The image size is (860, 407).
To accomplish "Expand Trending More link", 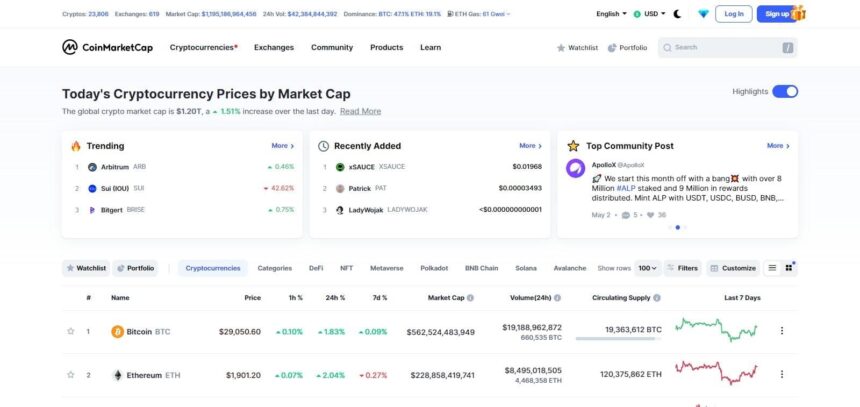I will pyautogui.click(x=283, y=146).
